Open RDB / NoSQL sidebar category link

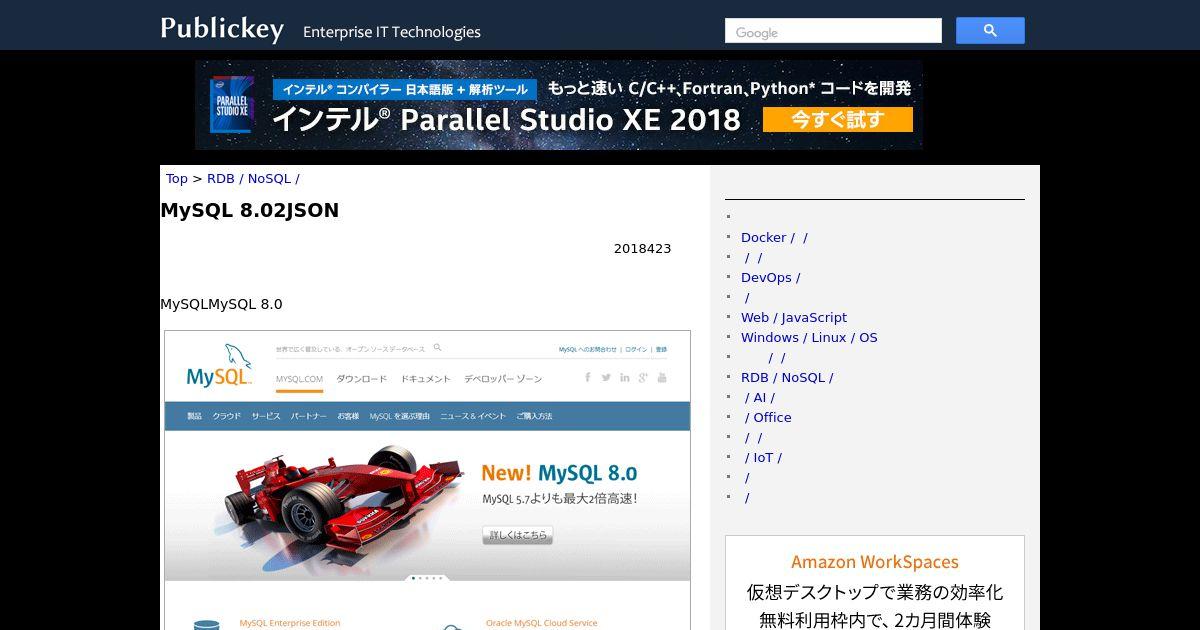[787, 378]
